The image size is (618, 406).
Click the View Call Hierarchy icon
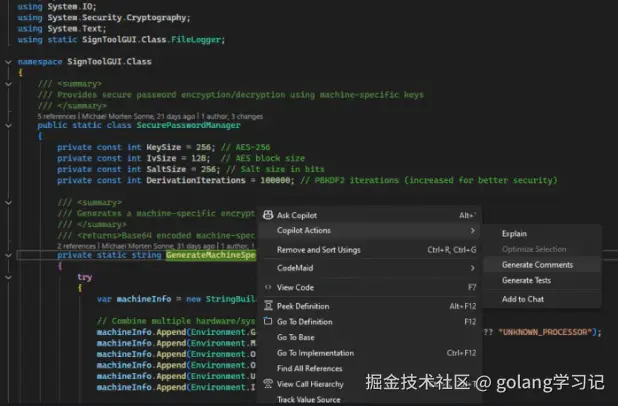coord(268,384)
